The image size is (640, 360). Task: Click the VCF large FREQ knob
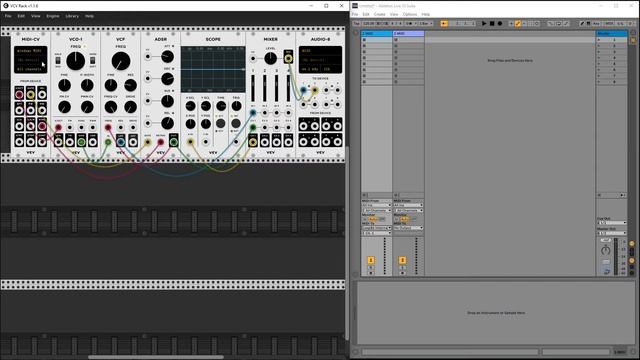121,61
